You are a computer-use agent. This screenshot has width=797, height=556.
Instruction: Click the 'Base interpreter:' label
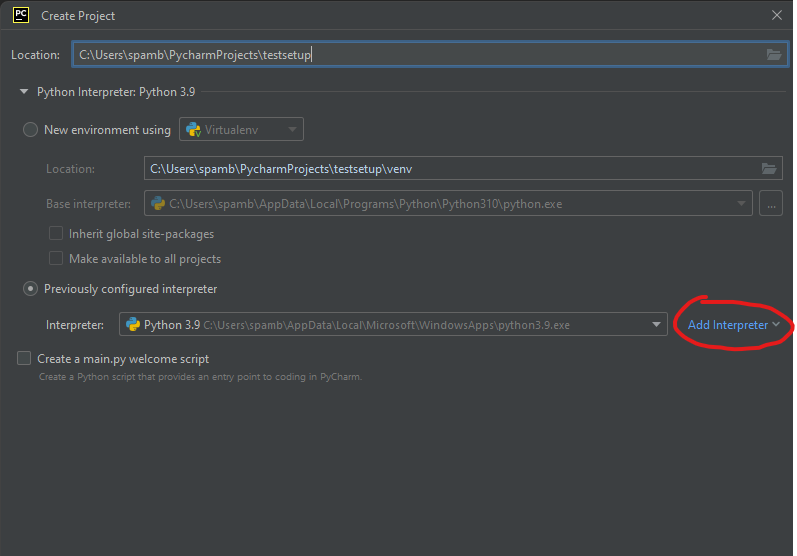(x=88, y=204)
